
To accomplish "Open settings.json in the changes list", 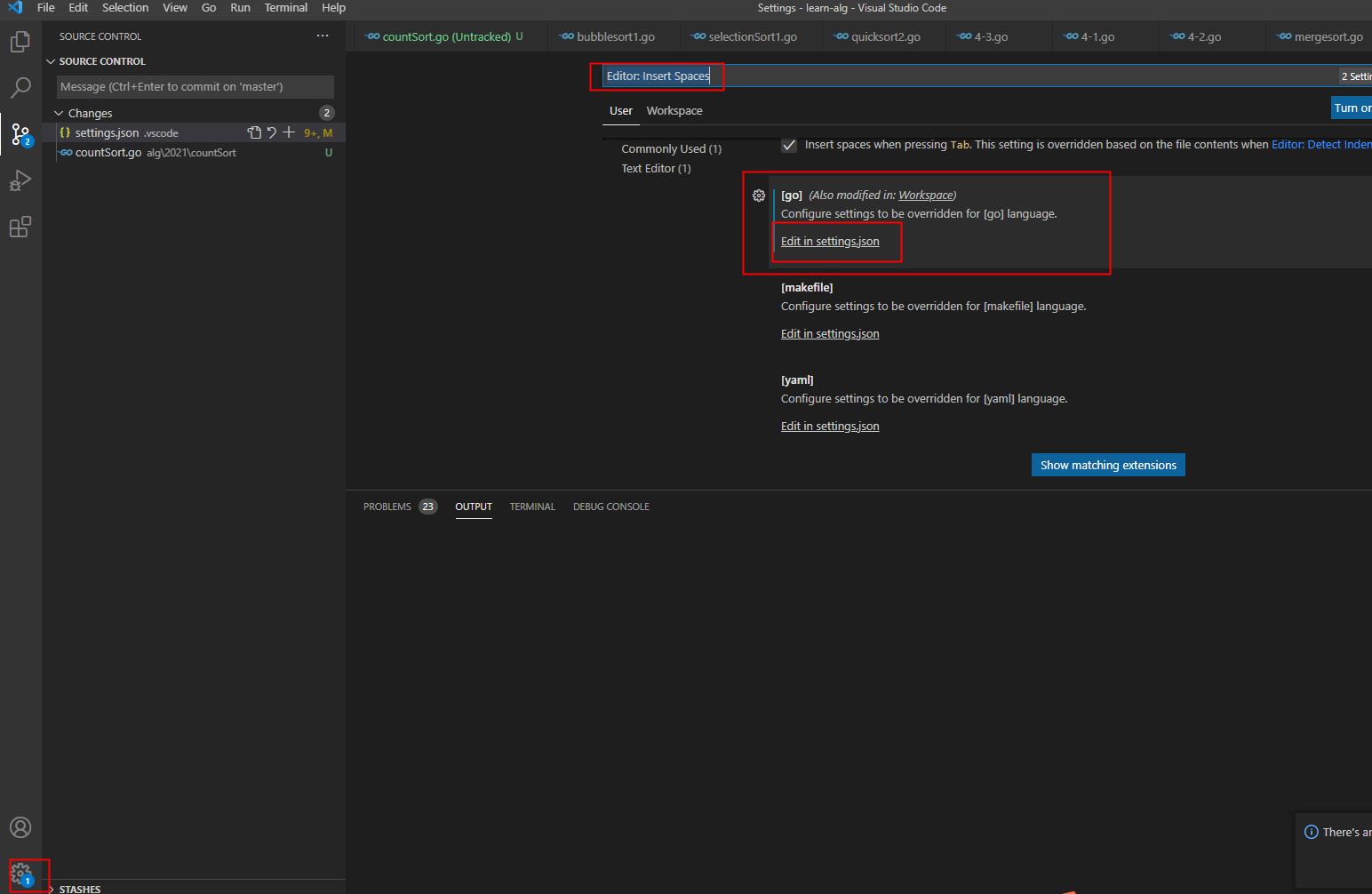I will pyautogui.click(x=194, y=132).
